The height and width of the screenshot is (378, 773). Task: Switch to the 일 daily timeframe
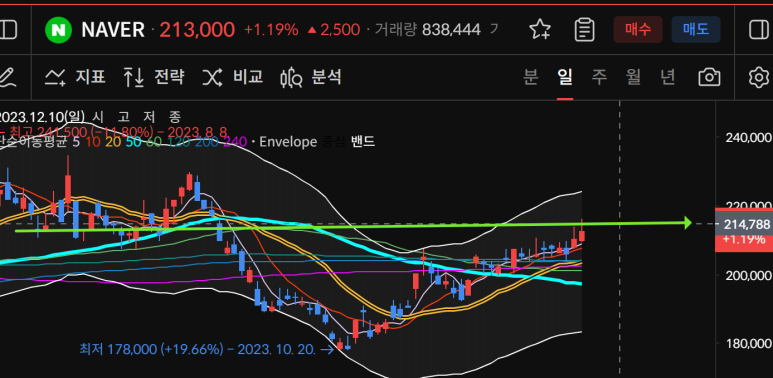point(565,77)
